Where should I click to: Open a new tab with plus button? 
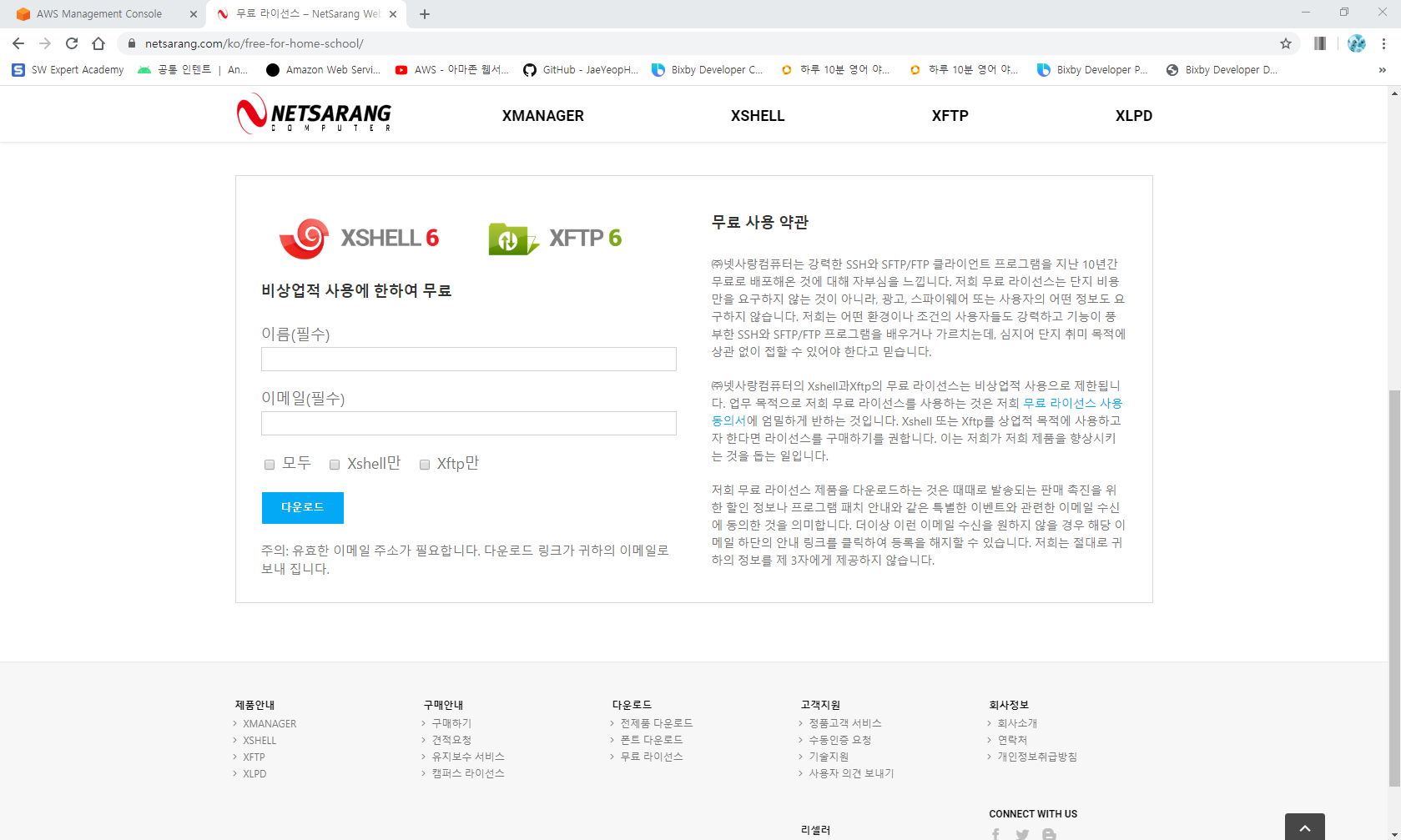click(x=425, y=14)
